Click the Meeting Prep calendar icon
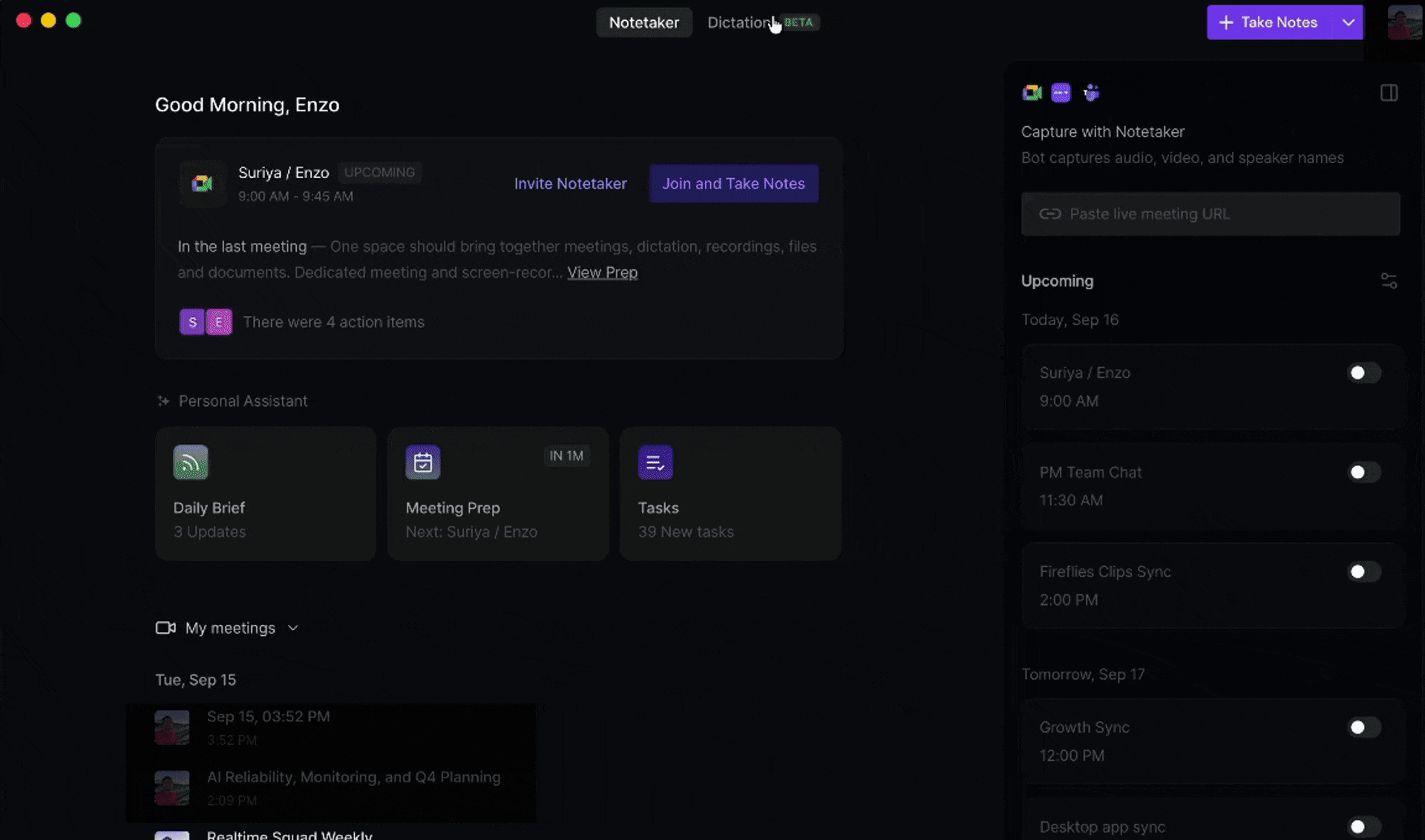The width and height of the screenshot is (1425, 840). click(423, 462)
